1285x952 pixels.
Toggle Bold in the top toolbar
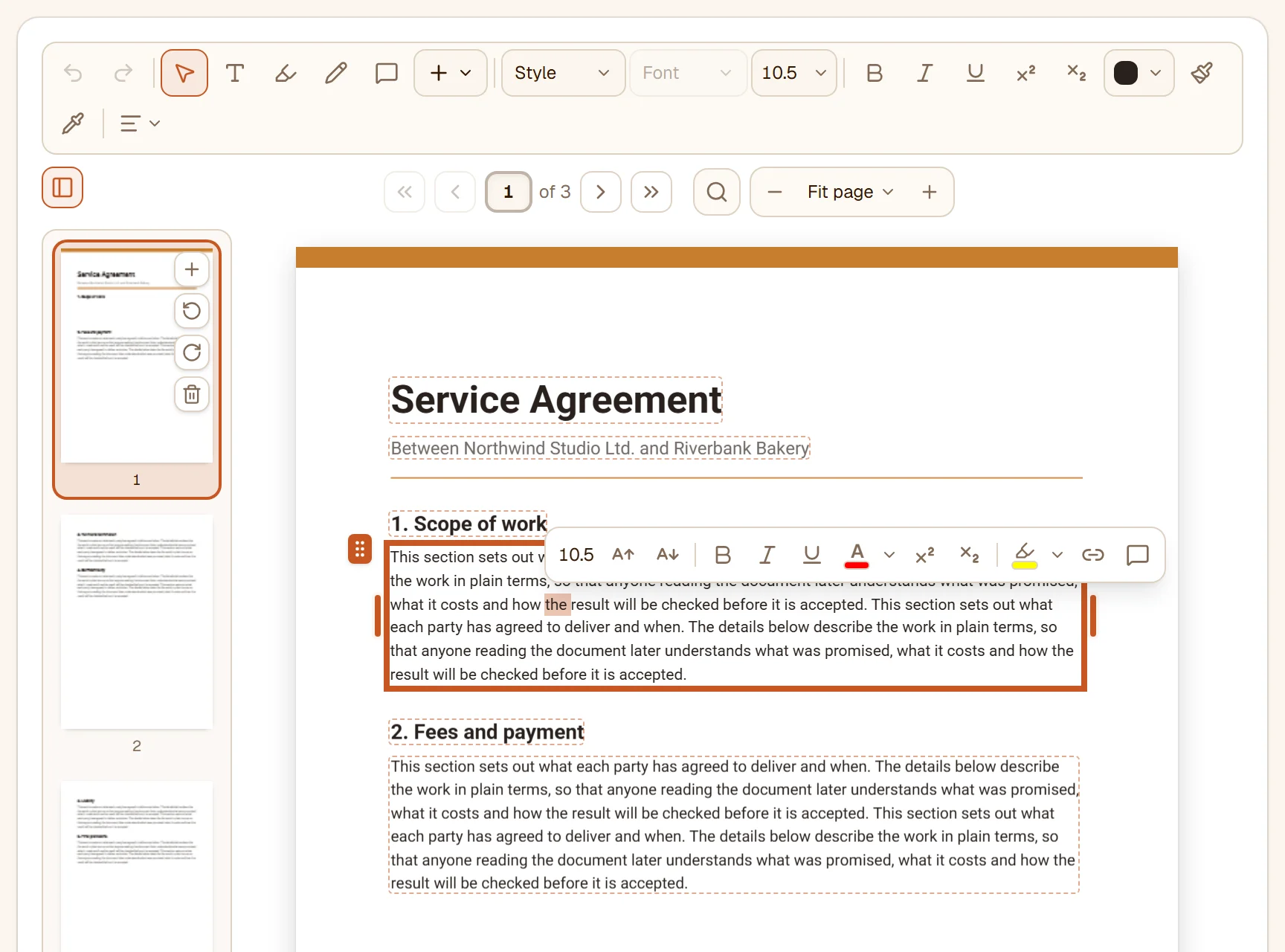coord(875,73)
